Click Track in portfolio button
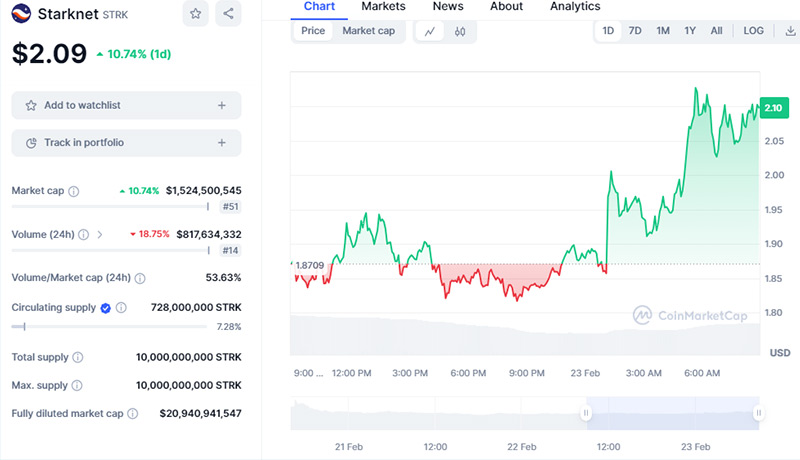The image size is (800, 460). pos(126,143)
